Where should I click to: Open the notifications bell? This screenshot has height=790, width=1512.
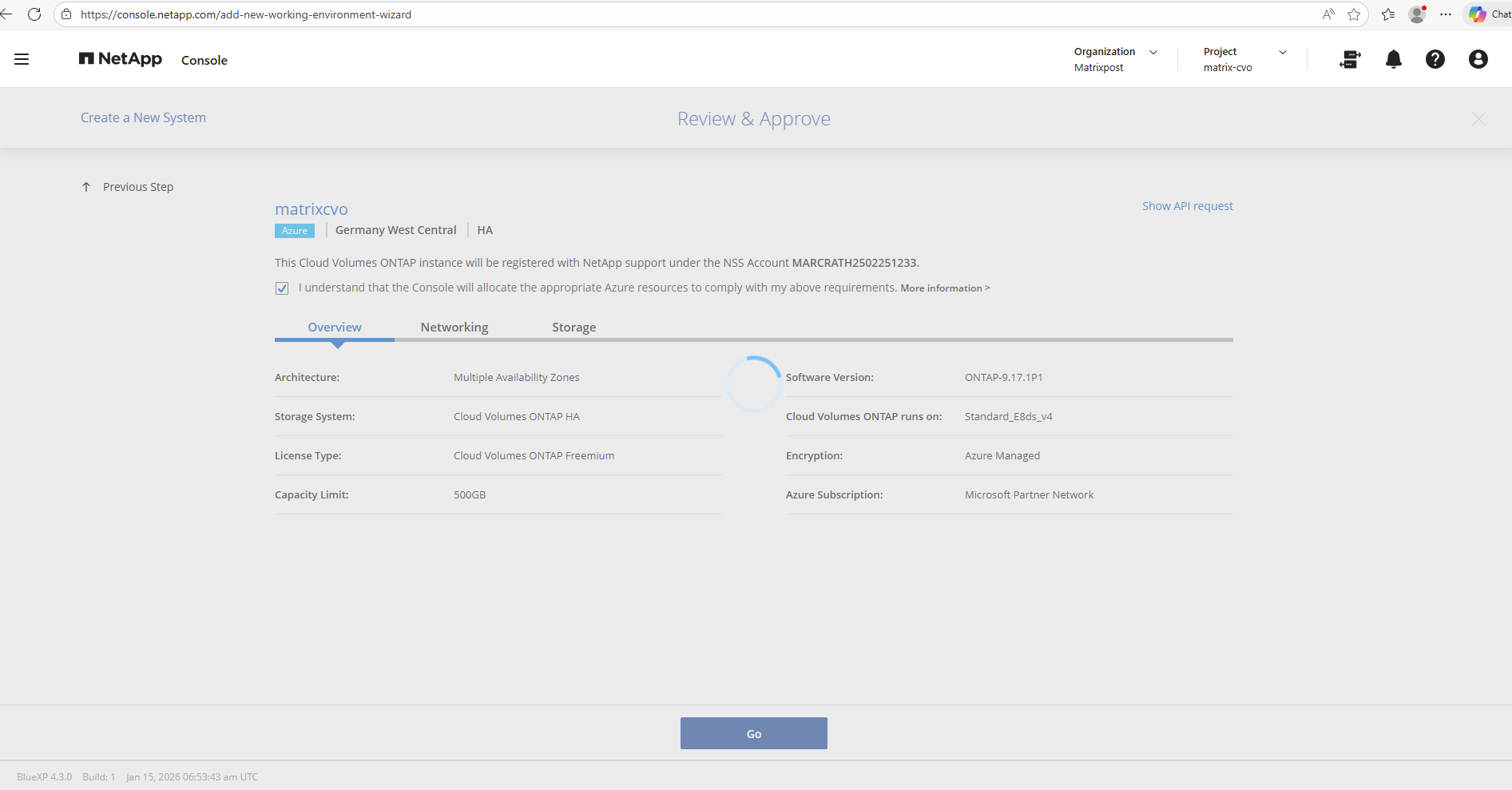pyautogui.click(x=1393, y=59)
